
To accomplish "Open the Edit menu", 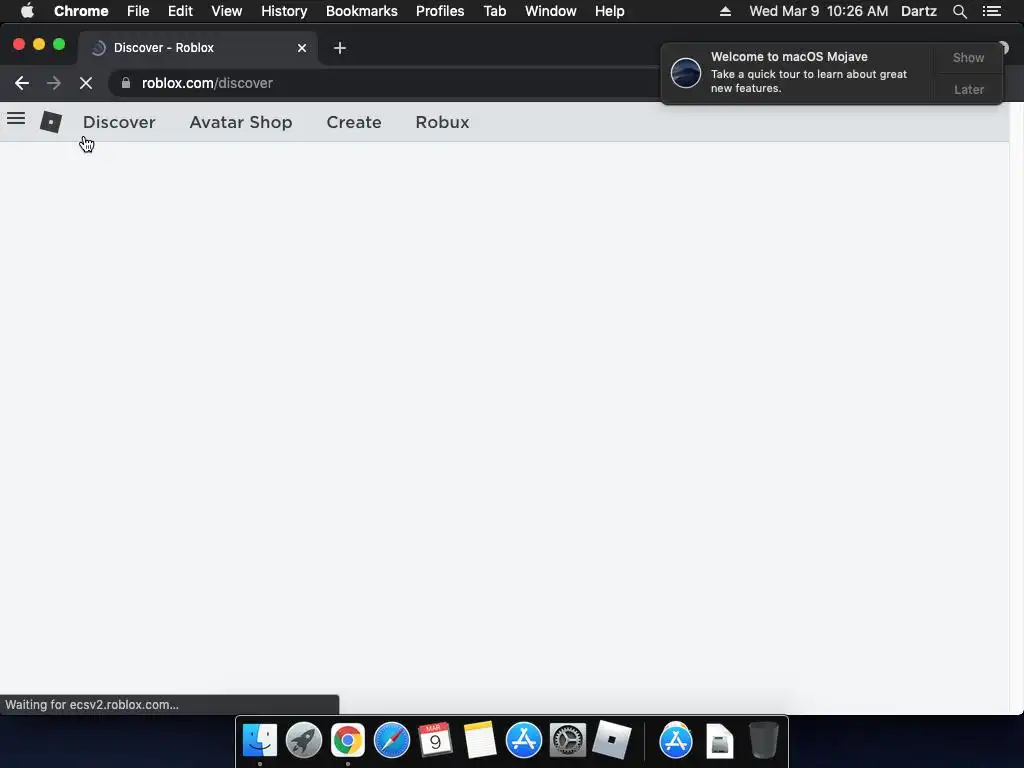I will (x=180, y=11).
